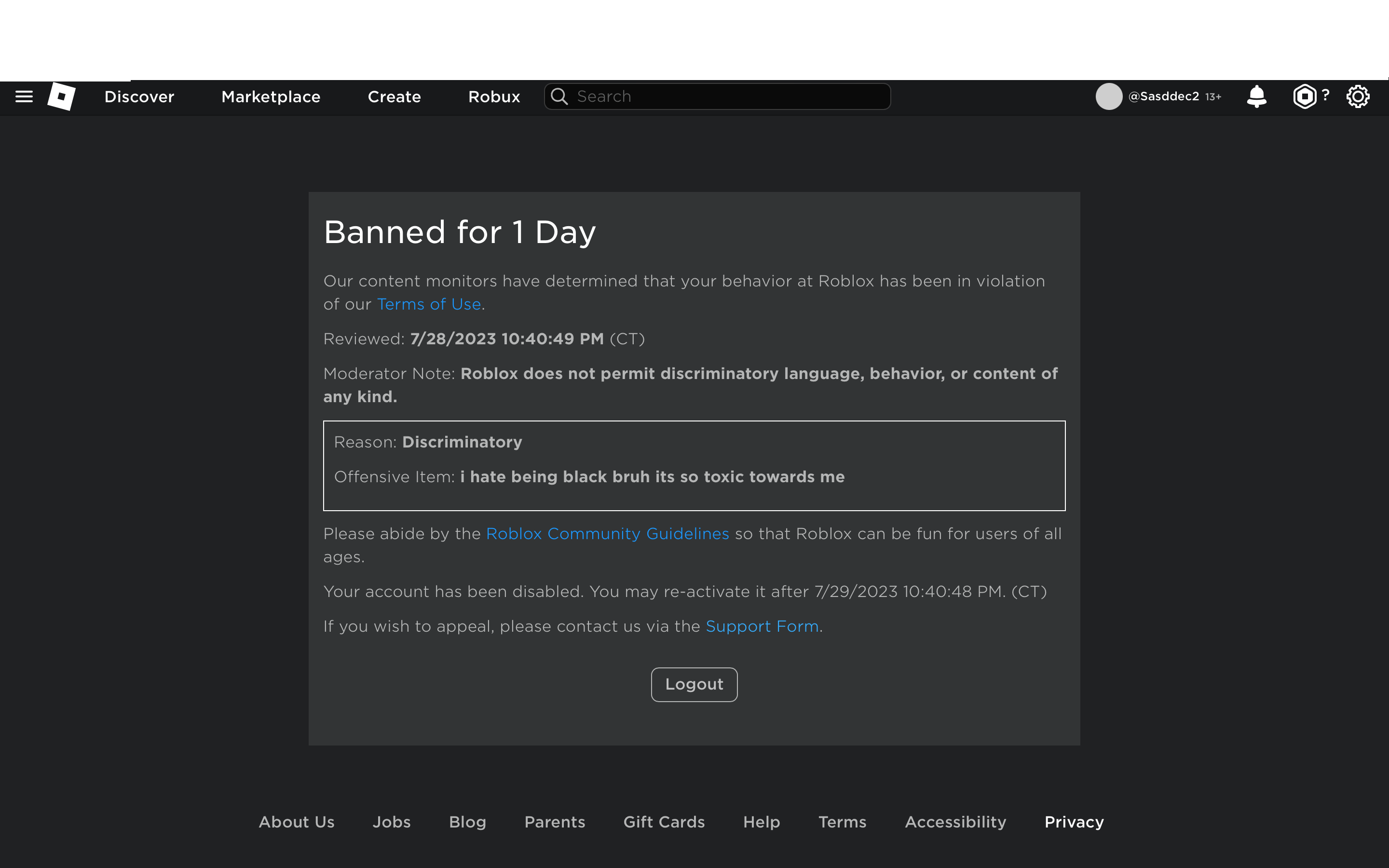This screenshot has height=868, width=1389.
Task: Click the reactivation date '7/29/2023 10:40:48 PM'
Action: [x=908, y=592]
